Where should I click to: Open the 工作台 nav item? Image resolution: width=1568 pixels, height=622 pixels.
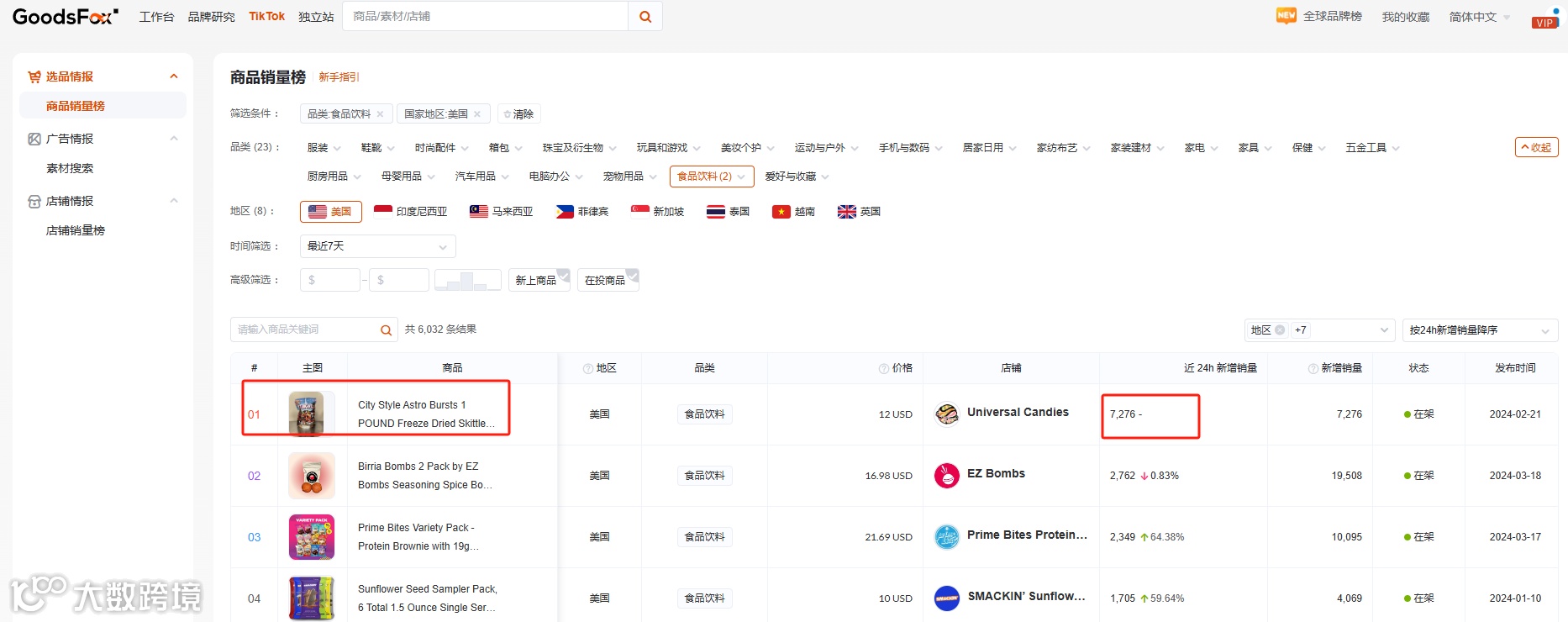tap(156, 17)
